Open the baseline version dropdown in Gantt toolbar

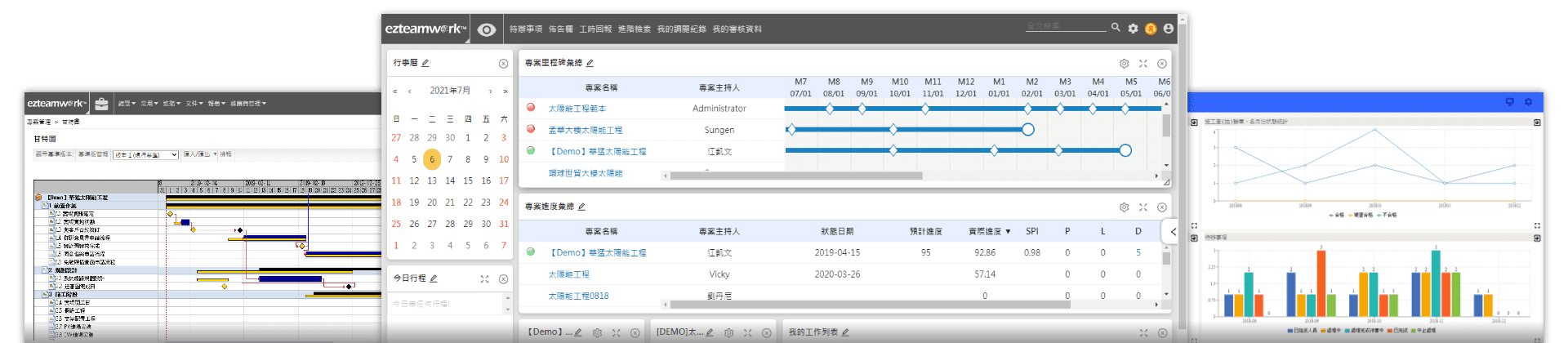tap(145, 154)
